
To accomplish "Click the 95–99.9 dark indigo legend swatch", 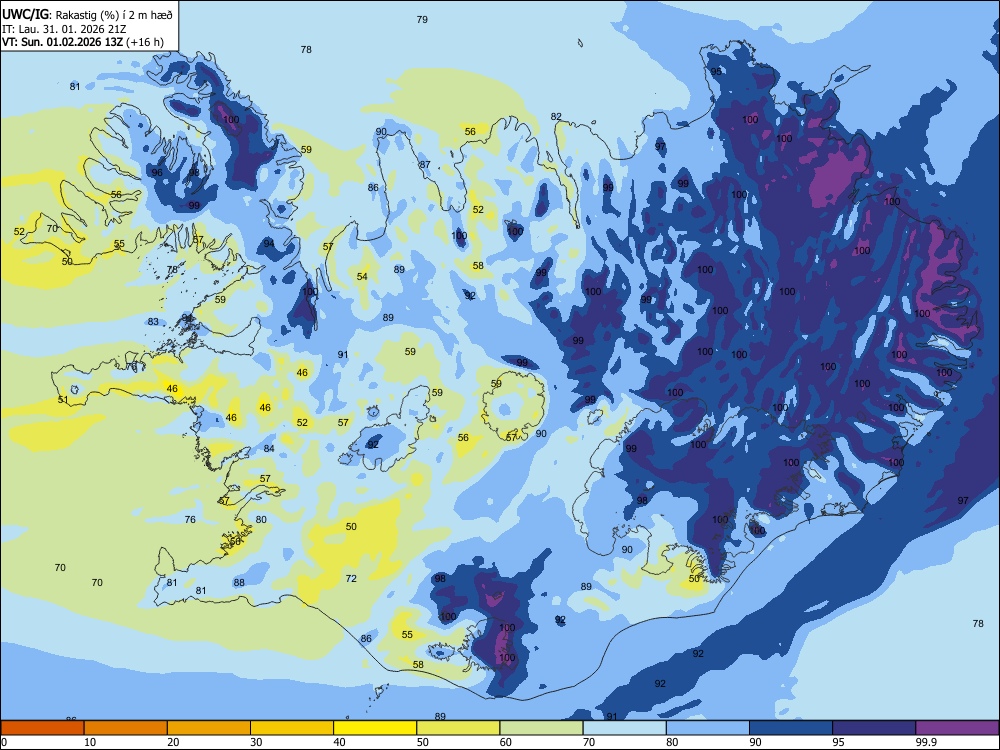I will click(x=874, y=728).
